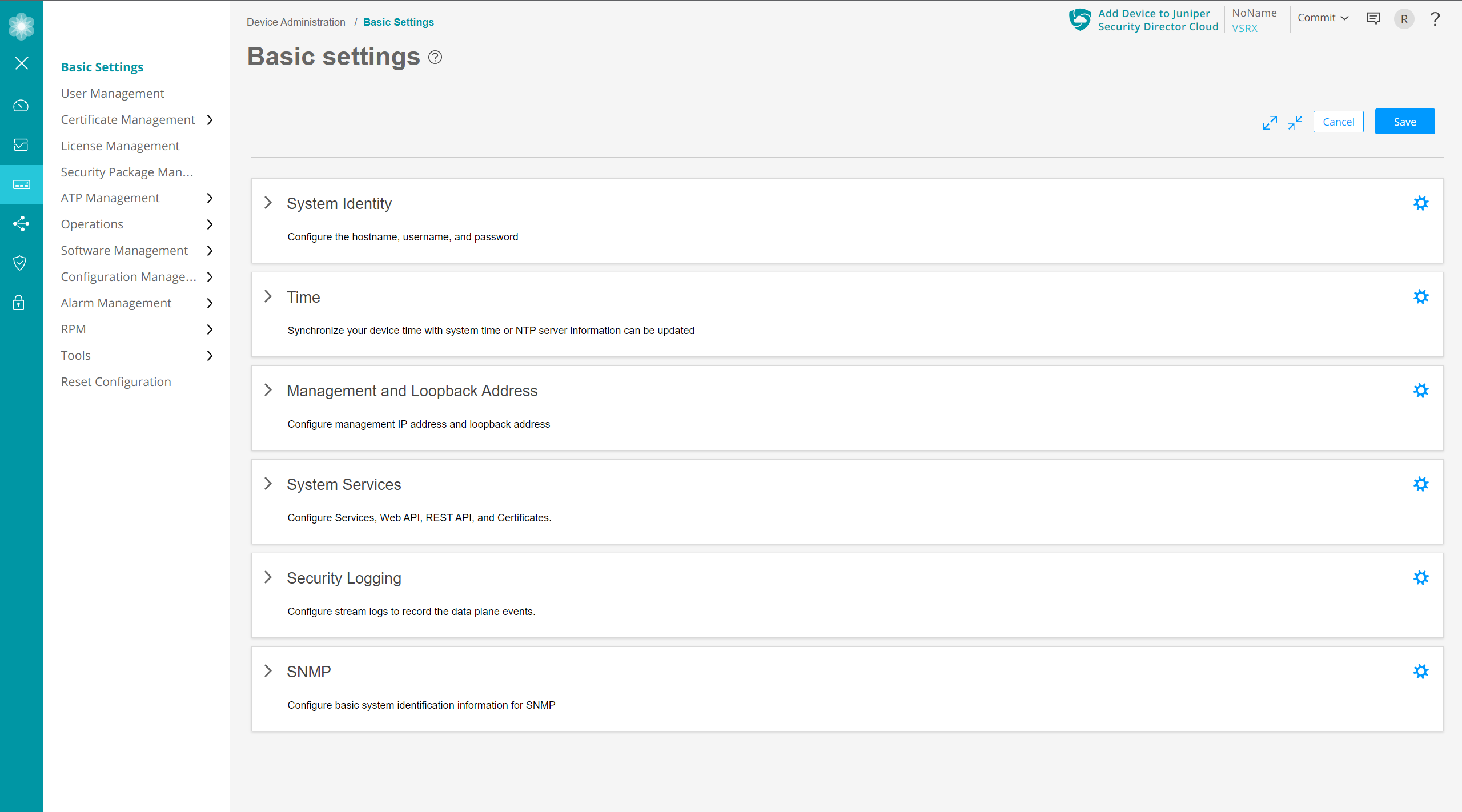Screen dimensions: 1462x812
Task: Expand Tools submenu arrow
Action: (210, 356)
